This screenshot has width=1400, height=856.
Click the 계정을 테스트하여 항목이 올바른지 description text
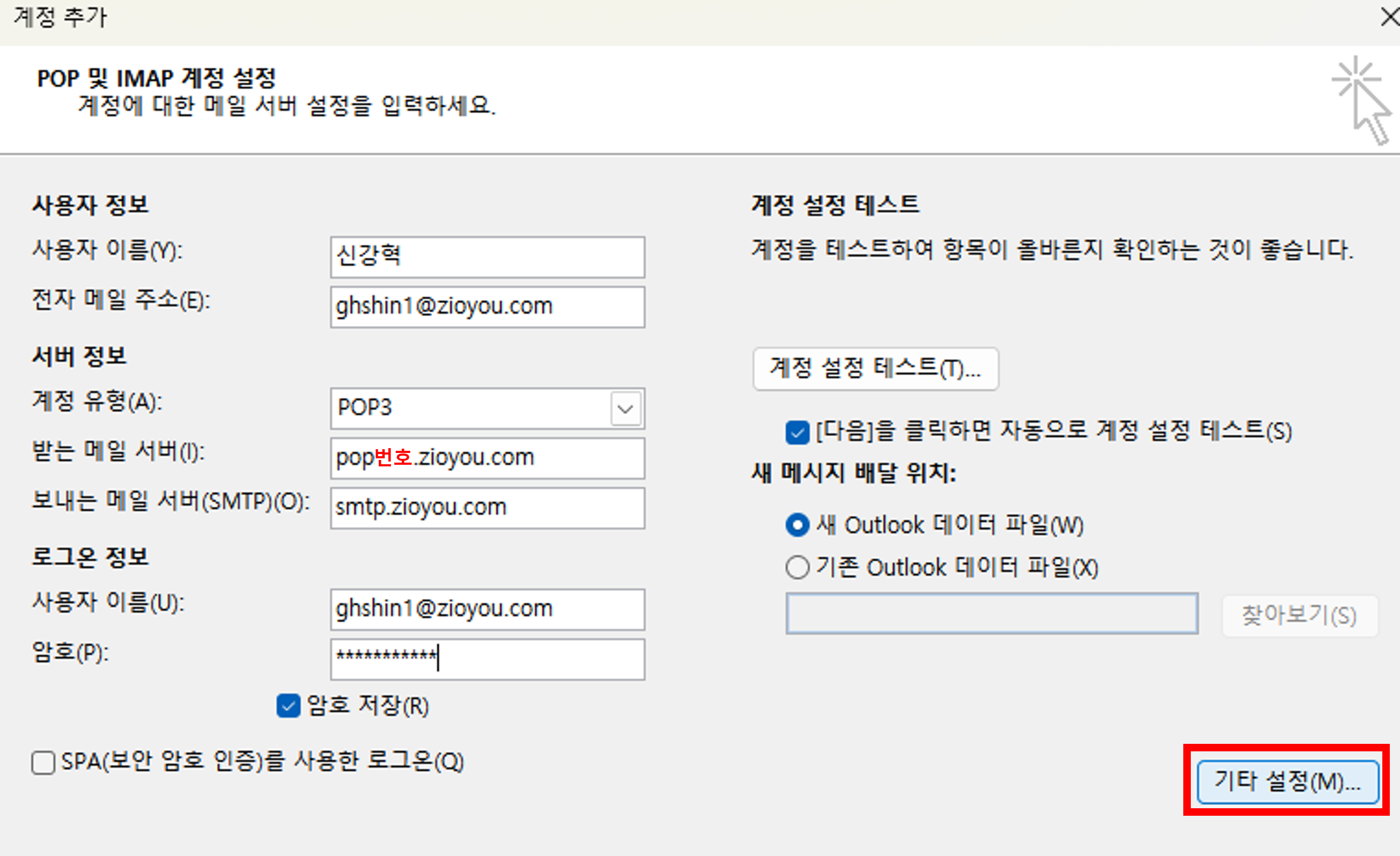(x=1053, y=250)
